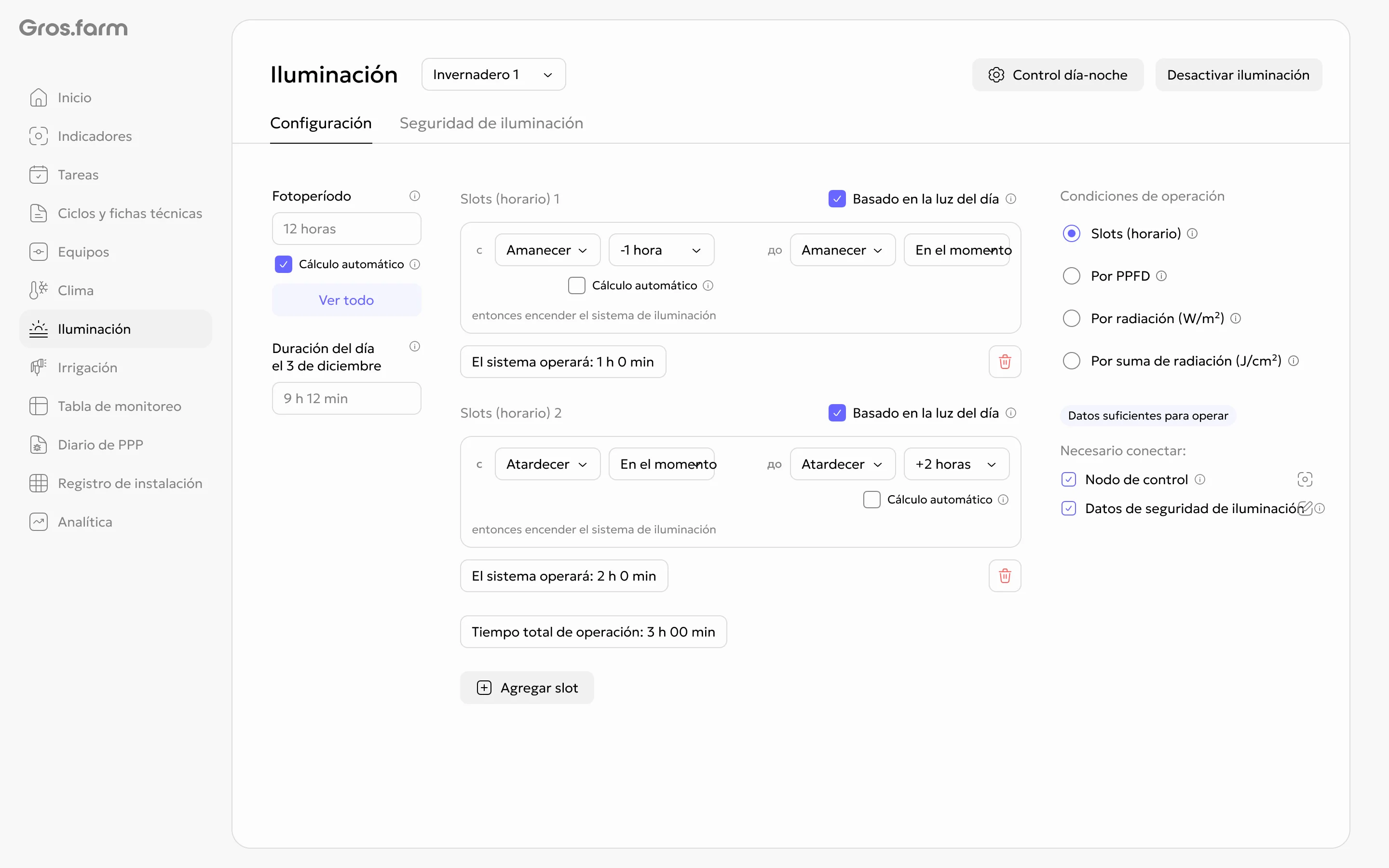Open the -1 hora offset dropdown

click(x=661, y=250)
